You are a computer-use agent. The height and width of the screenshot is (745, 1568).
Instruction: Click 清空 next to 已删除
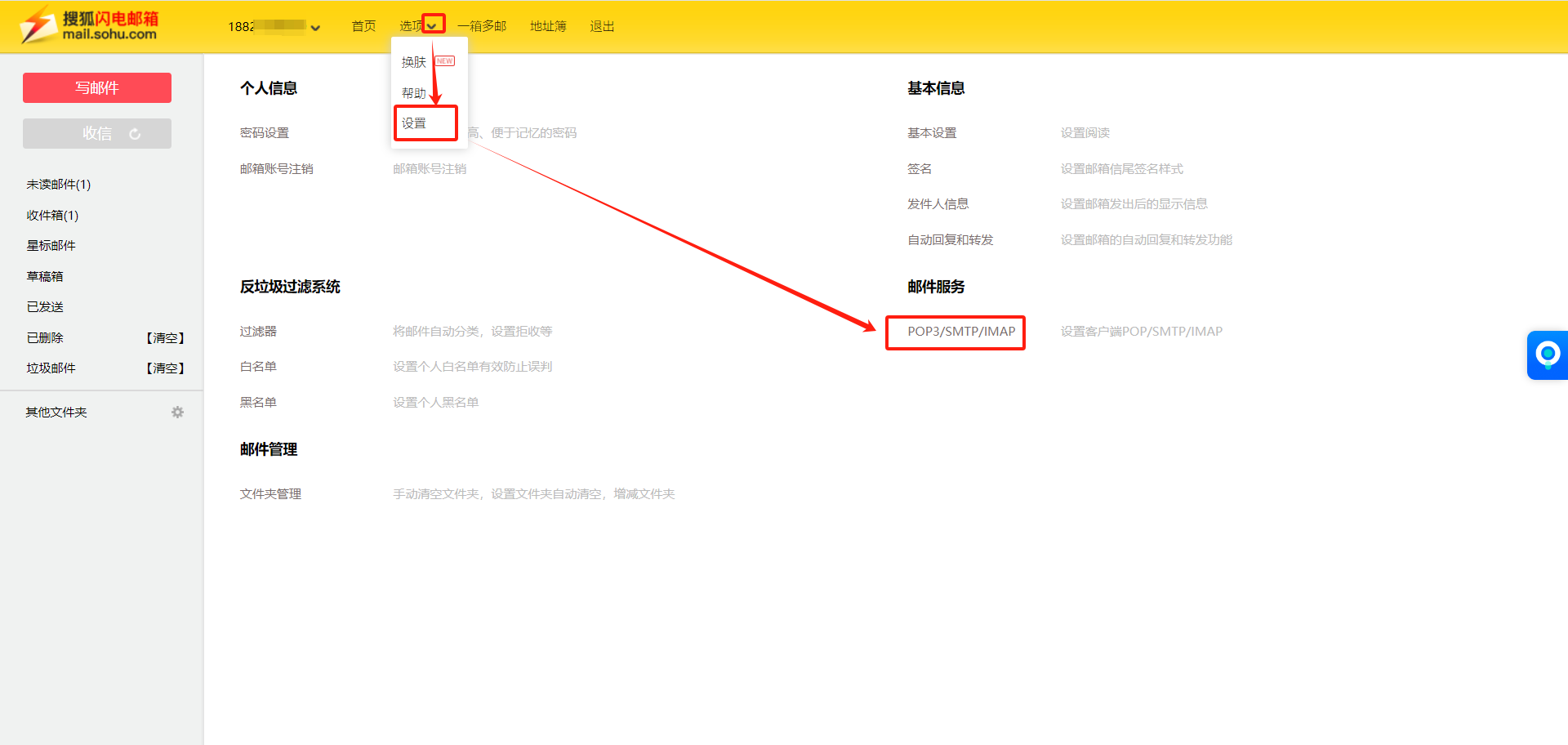click(x=166, y=338)
